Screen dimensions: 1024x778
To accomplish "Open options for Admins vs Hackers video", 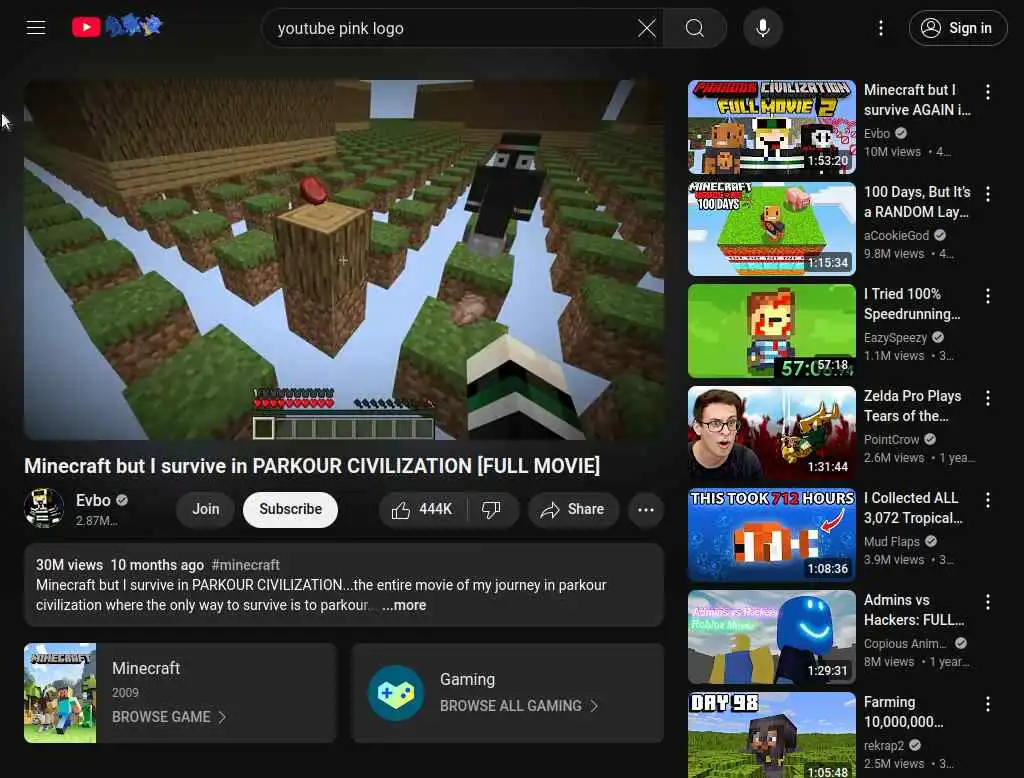I will coord(987,602).
